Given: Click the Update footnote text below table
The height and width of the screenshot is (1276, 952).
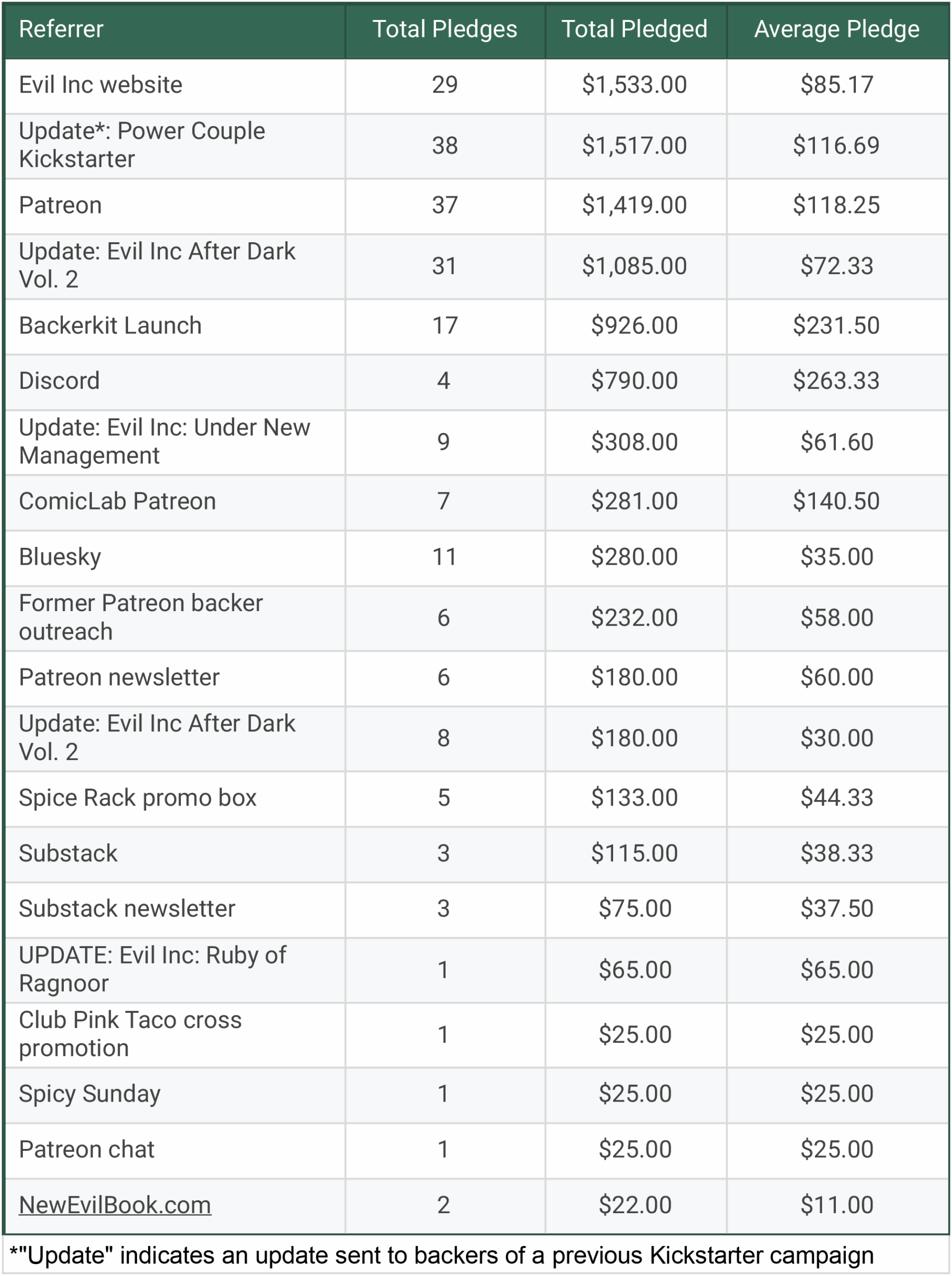Looking at the screenshot, I should coord(442,1255).
